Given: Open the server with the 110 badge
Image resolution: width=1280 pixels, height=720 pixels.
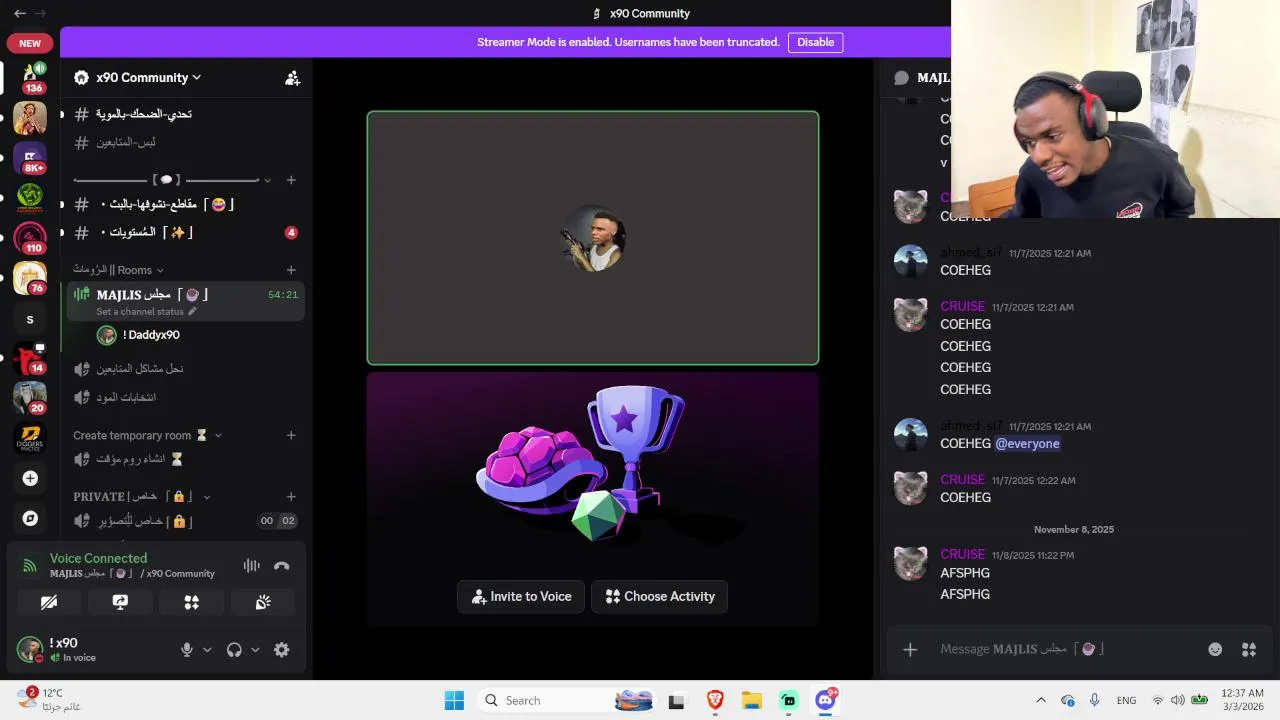Looking at the screenshot, I should point(30,238).
